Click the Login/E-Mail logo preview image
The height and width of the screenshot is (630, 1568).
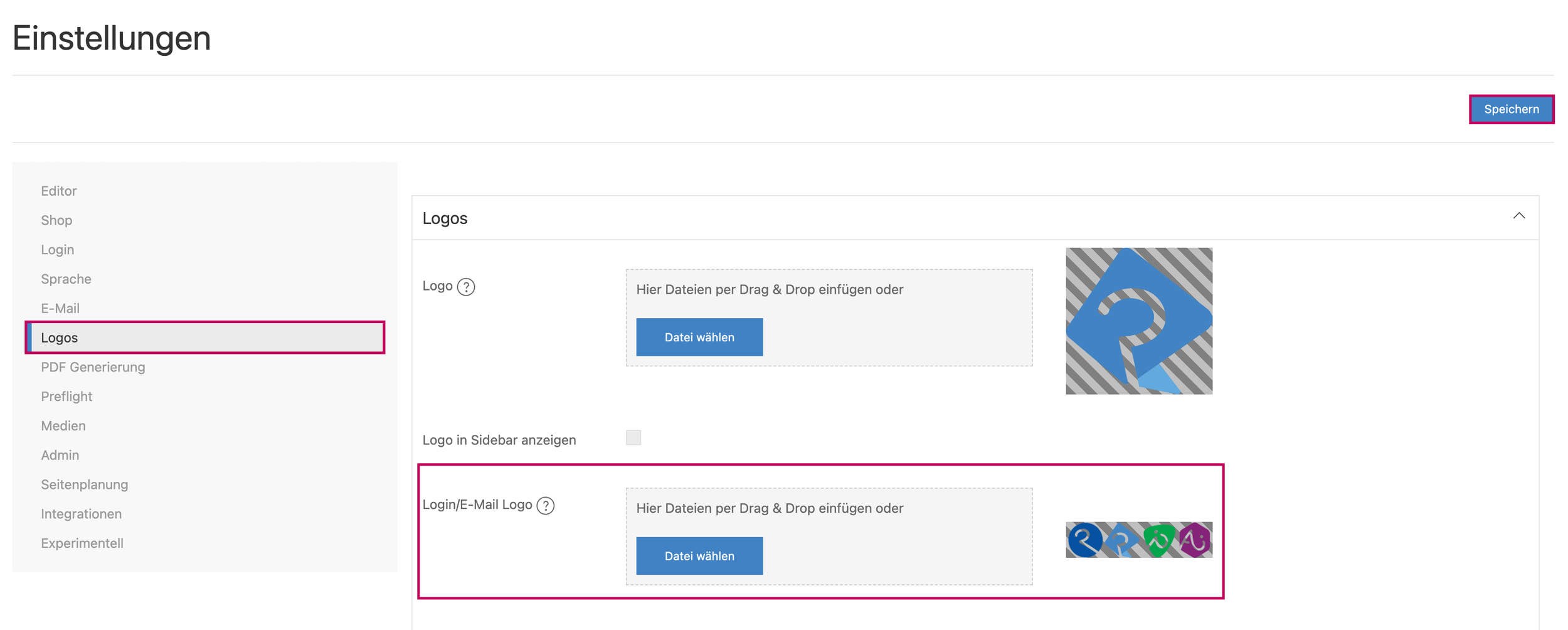(1138, 540)
